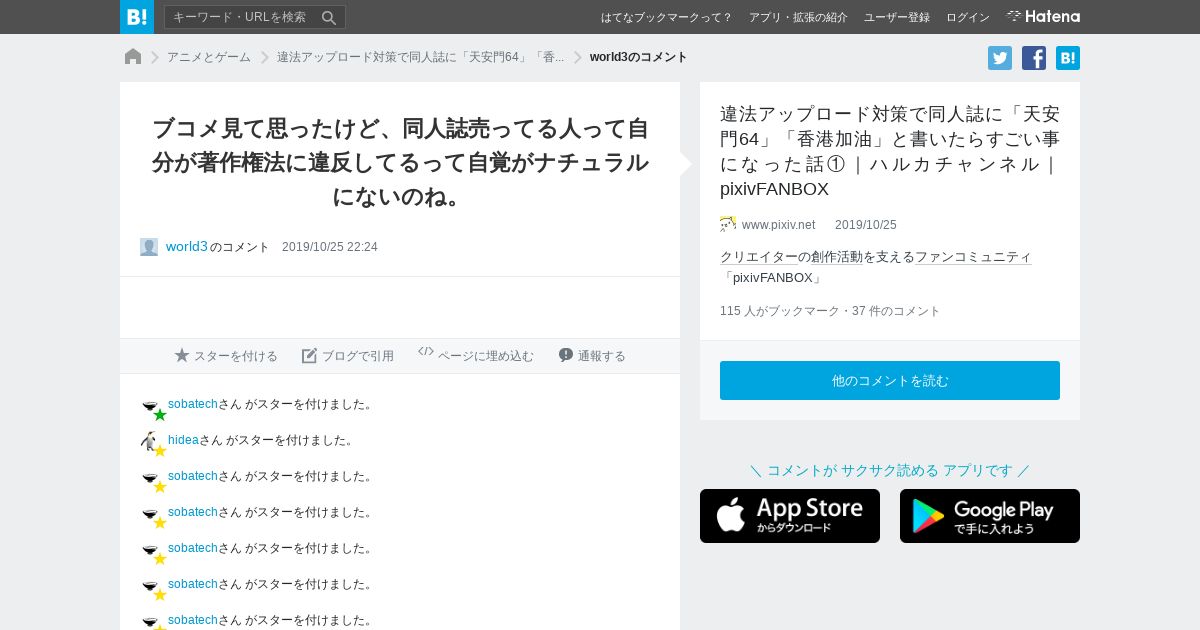Open article title 違法アップロード対策で同人誌に
This screenshot has height=630, width=1200.
[x=890, y=151]
